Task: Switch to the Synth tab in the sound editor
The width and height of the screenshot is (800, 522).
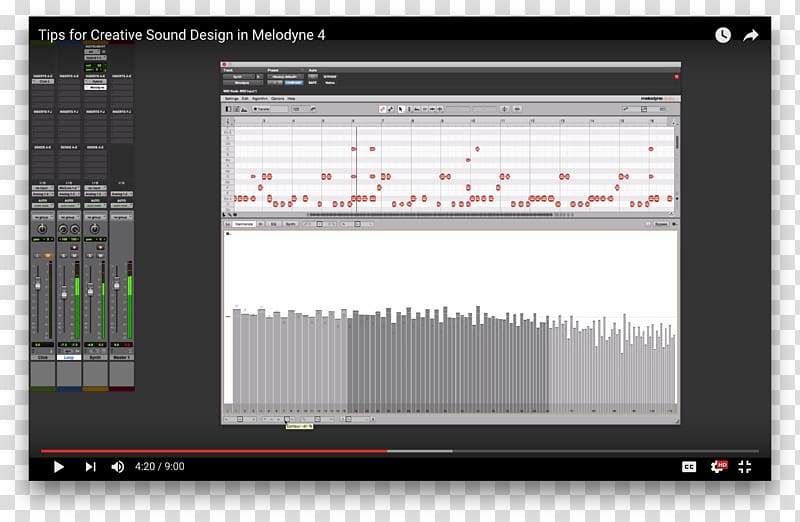Action: [x=290, y=223]
